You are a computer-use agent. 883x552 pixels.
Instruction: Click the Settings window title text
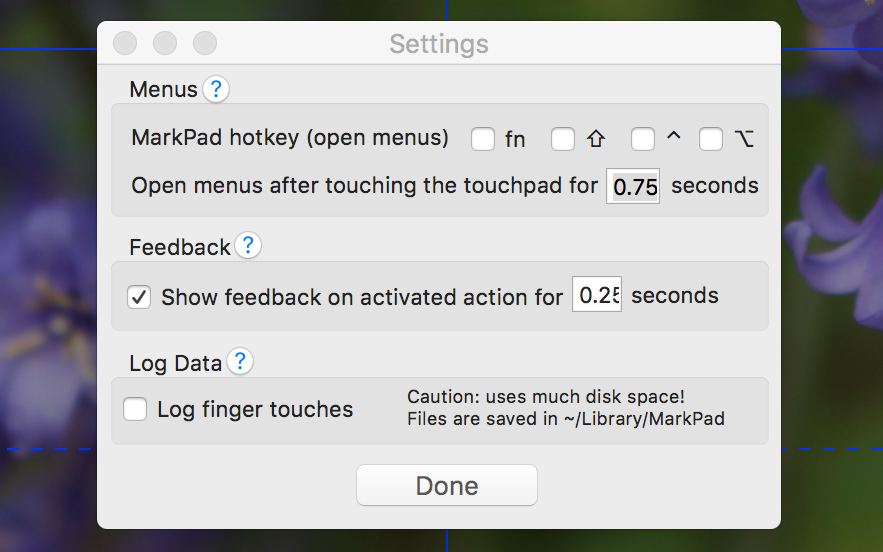[x=439, y=44]
